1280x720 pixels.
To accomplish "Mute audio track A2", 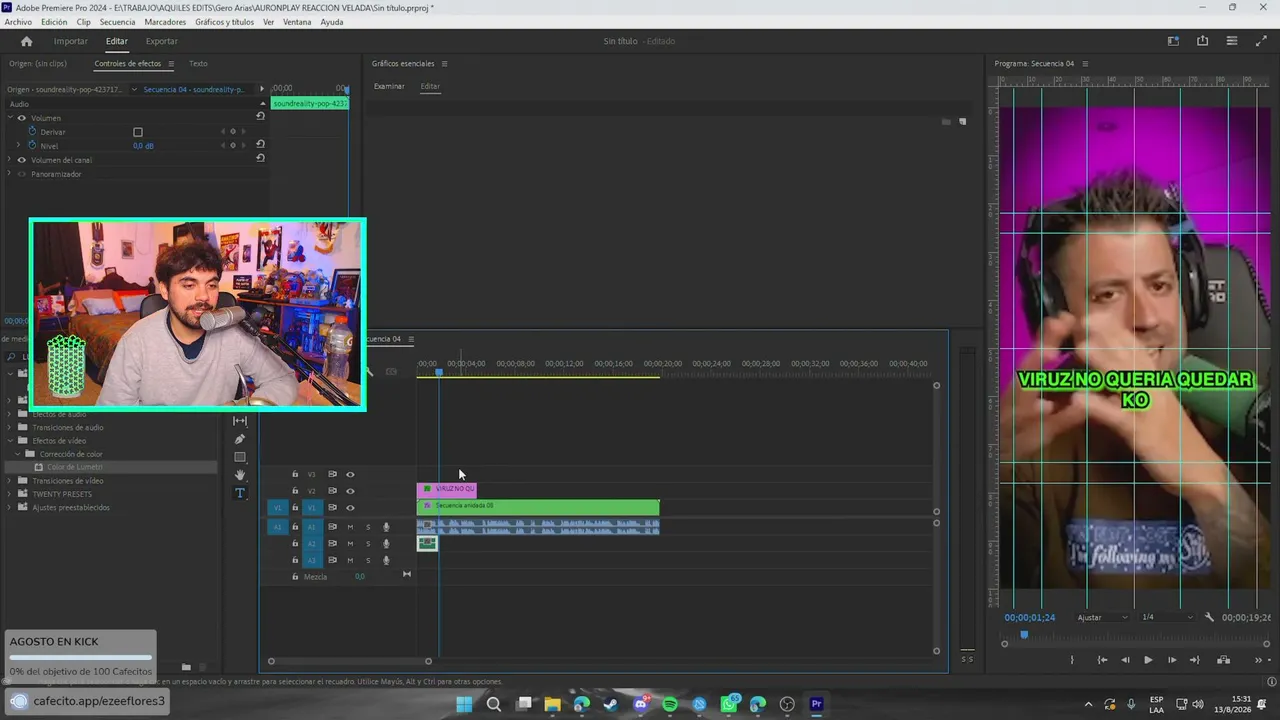I will (350, 544).
